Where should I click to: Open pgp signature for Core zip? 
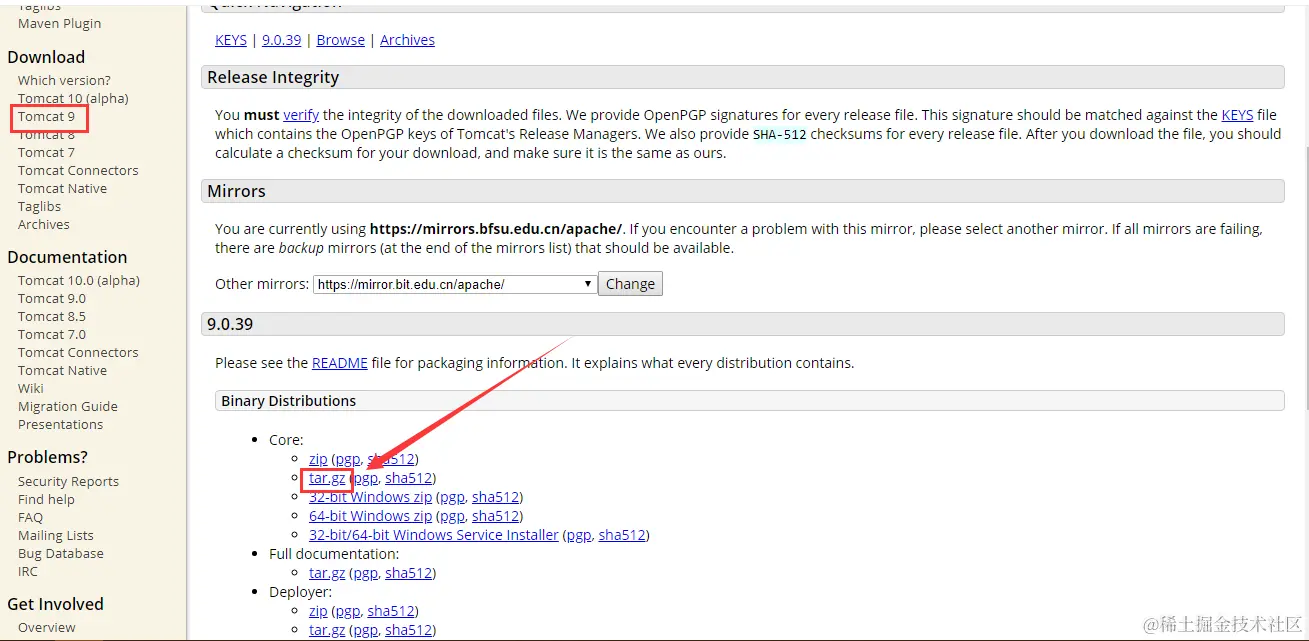coord(347,459)
